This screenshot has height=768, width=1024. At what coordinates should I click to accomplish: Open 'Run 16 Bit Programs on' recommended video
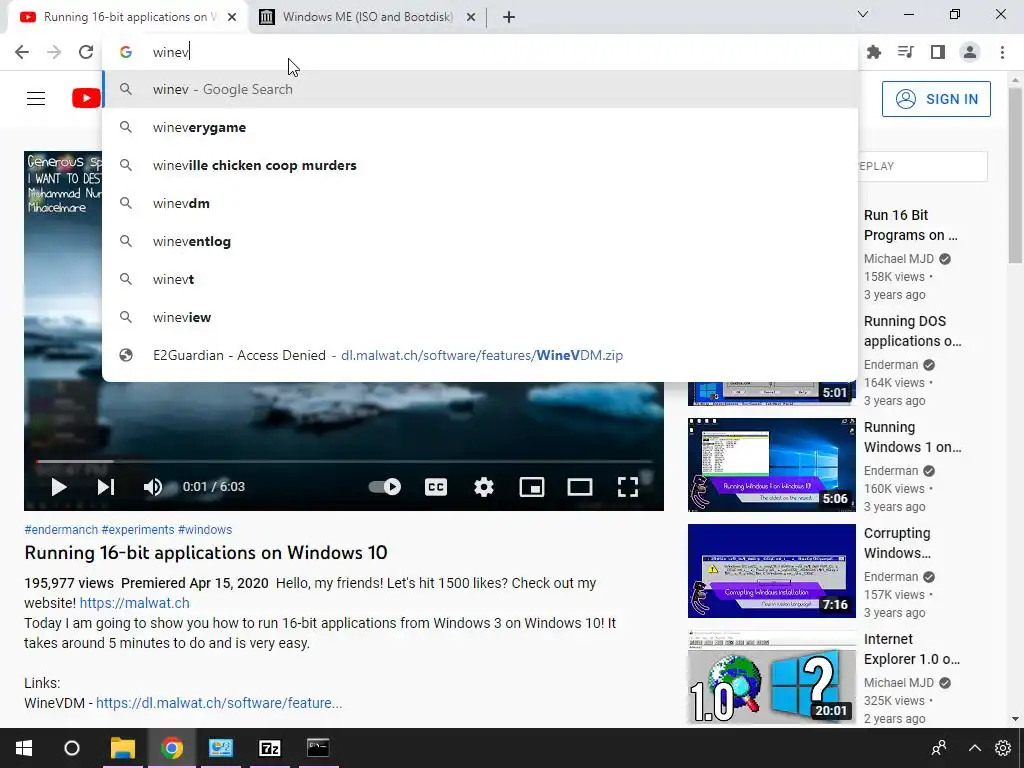pyautogui.click(x=910, y=225)
